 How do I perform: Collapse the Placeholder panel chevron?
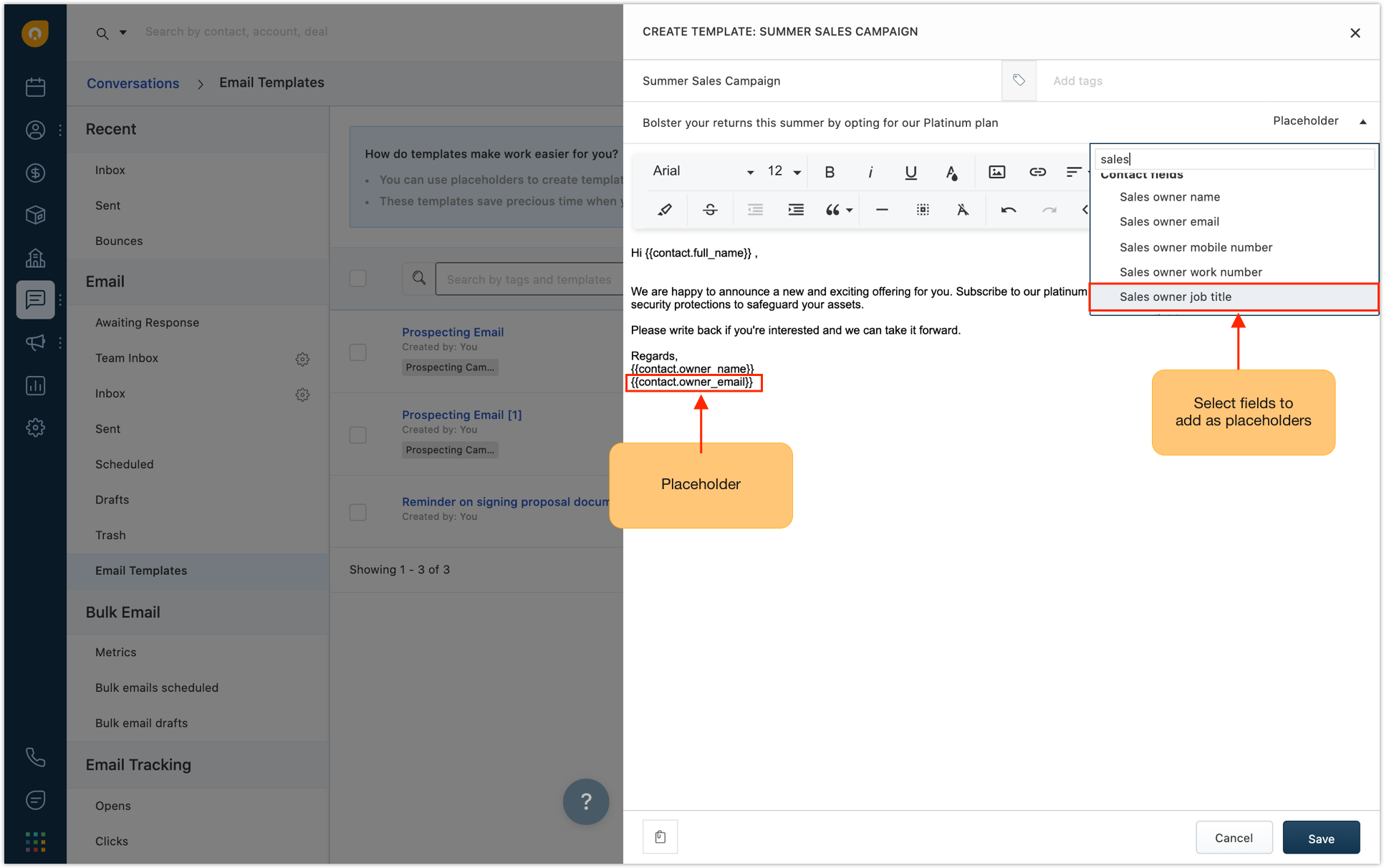[1363, 121]
